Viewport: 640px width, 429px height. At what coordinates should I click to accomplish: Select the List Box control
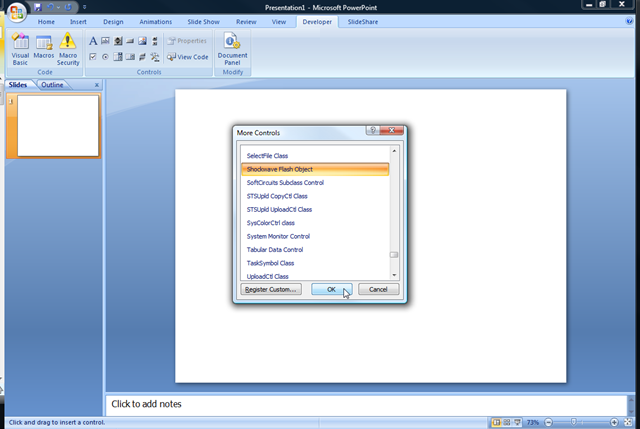[x=130, y=57]
